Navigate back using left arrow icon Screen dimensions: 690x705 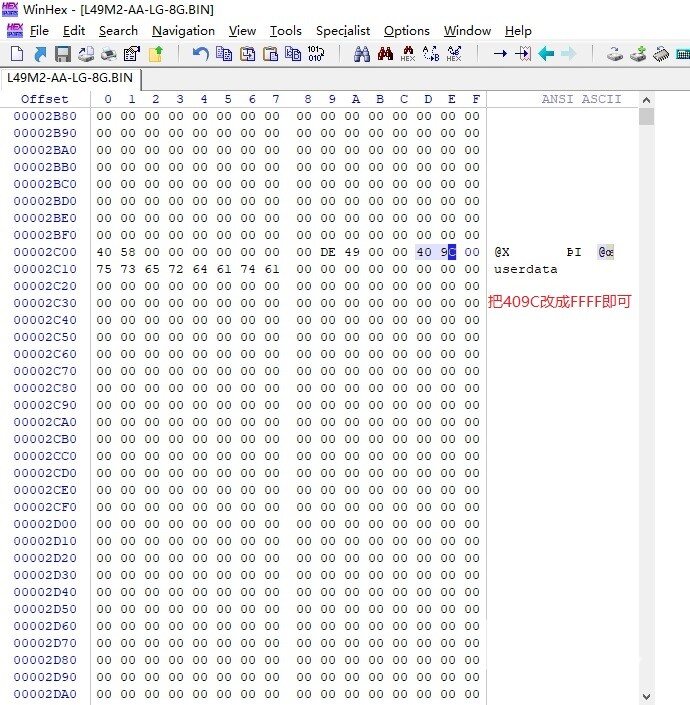point(546,54)
